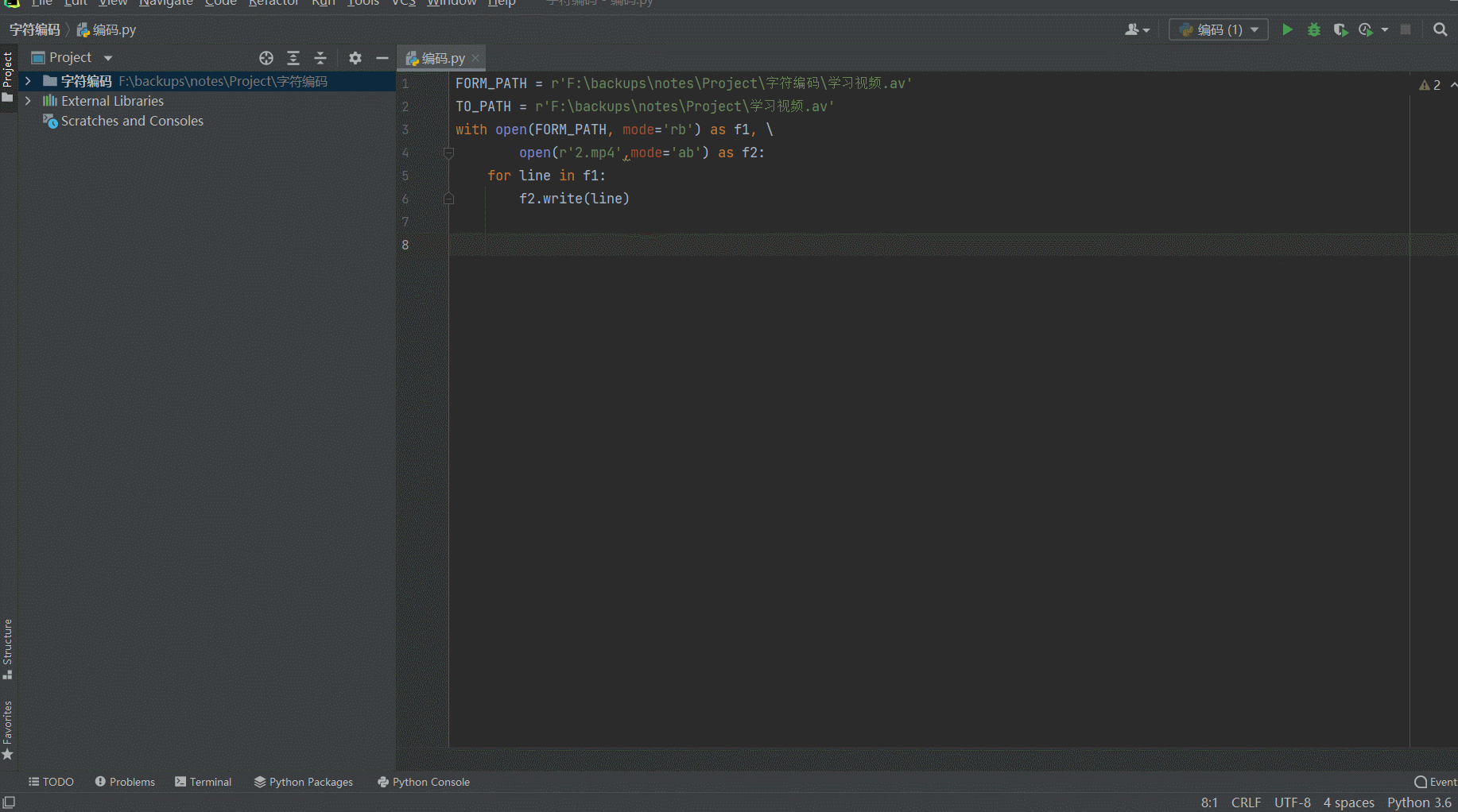Viewport: 1458px width, 812px height.
Task: Locate current file using crosshair icon
Action: coord(266,58)
